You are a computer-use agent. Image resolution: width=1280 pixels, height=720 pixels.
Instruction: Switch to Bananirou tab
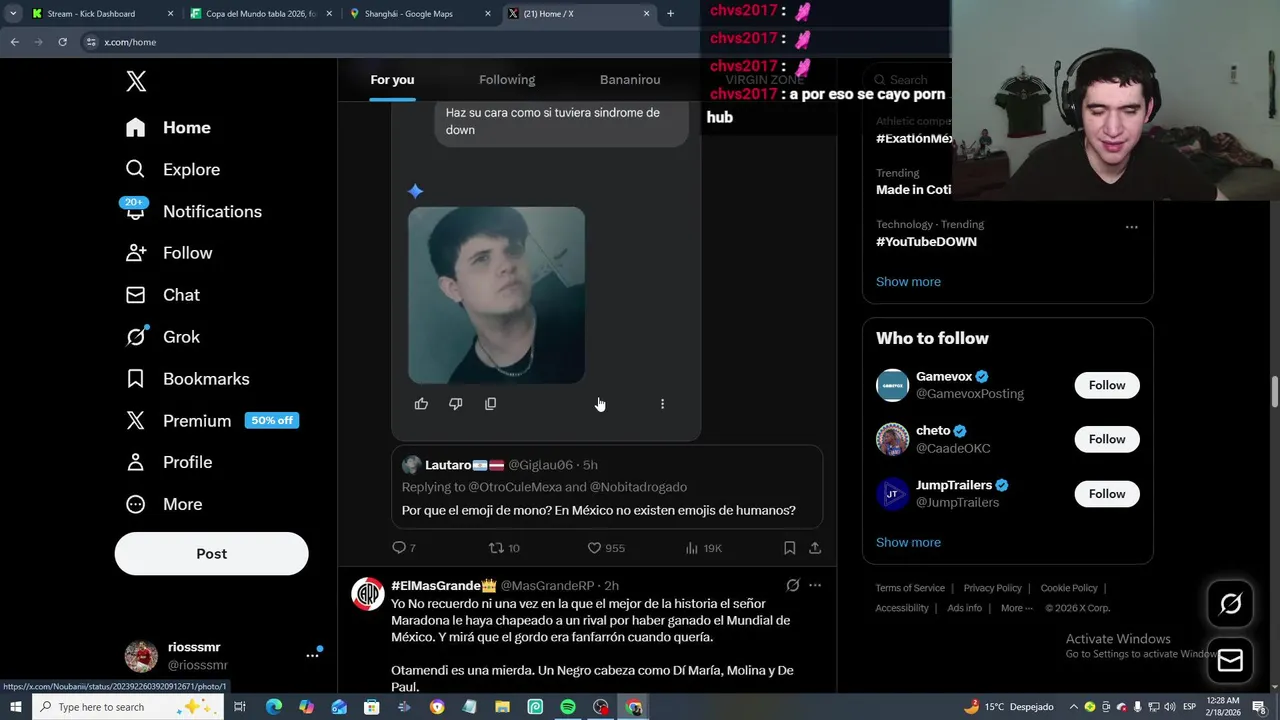(630, 80)
